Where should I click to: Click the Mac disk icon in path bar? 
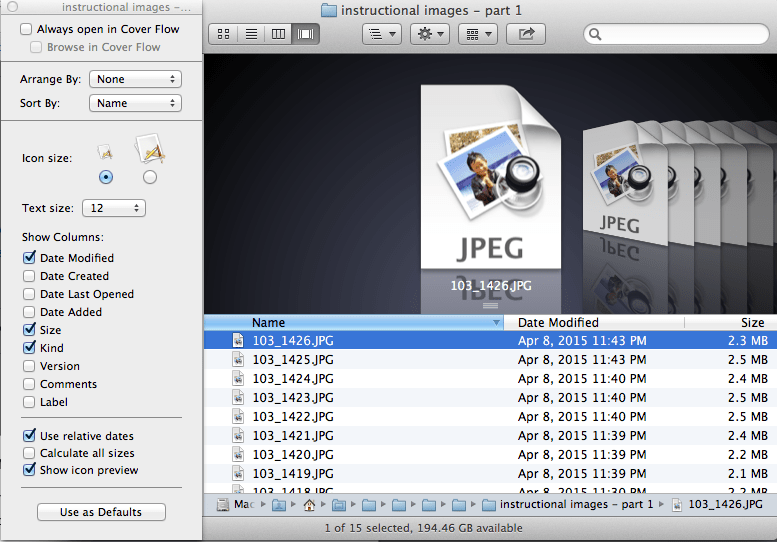(223, 504)
